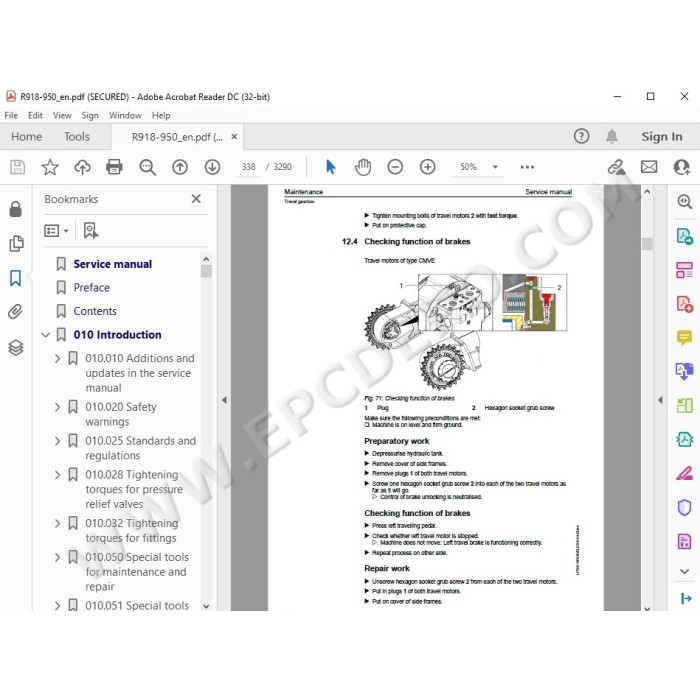Viewport: 700px width, 700px height.
Task: Go to next page arrow
Action: coord(212,167)
